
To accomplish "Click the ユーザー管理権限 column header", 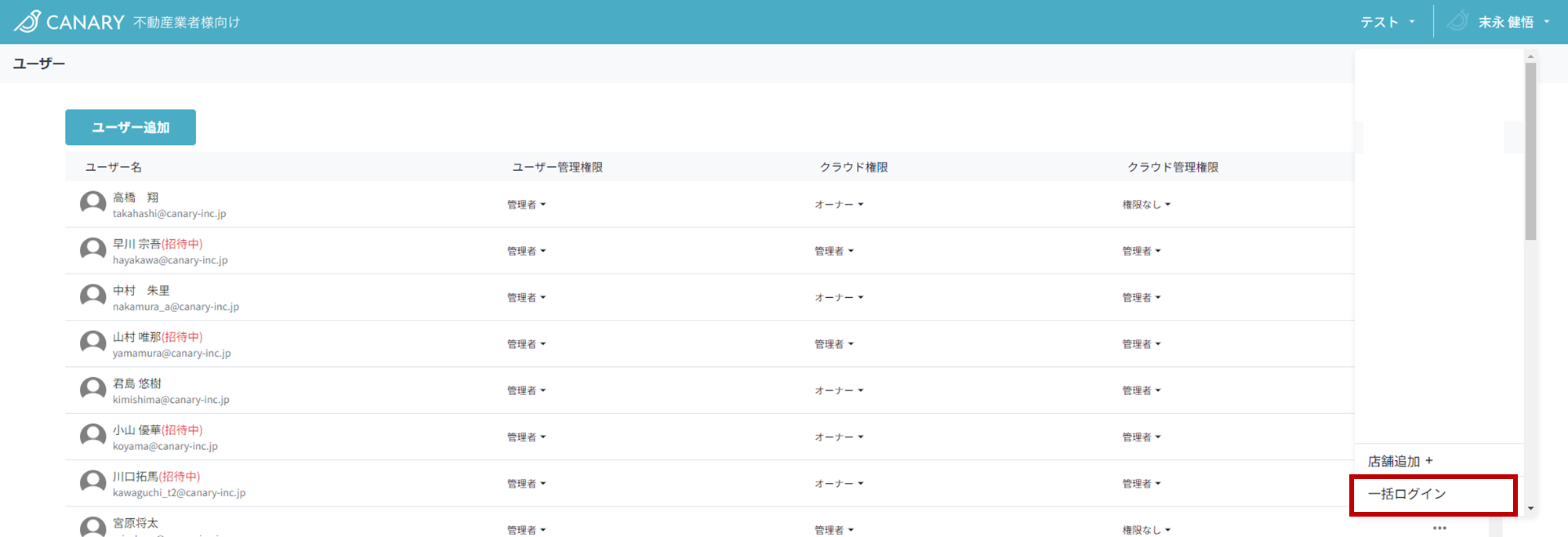I will coord(557,167).
